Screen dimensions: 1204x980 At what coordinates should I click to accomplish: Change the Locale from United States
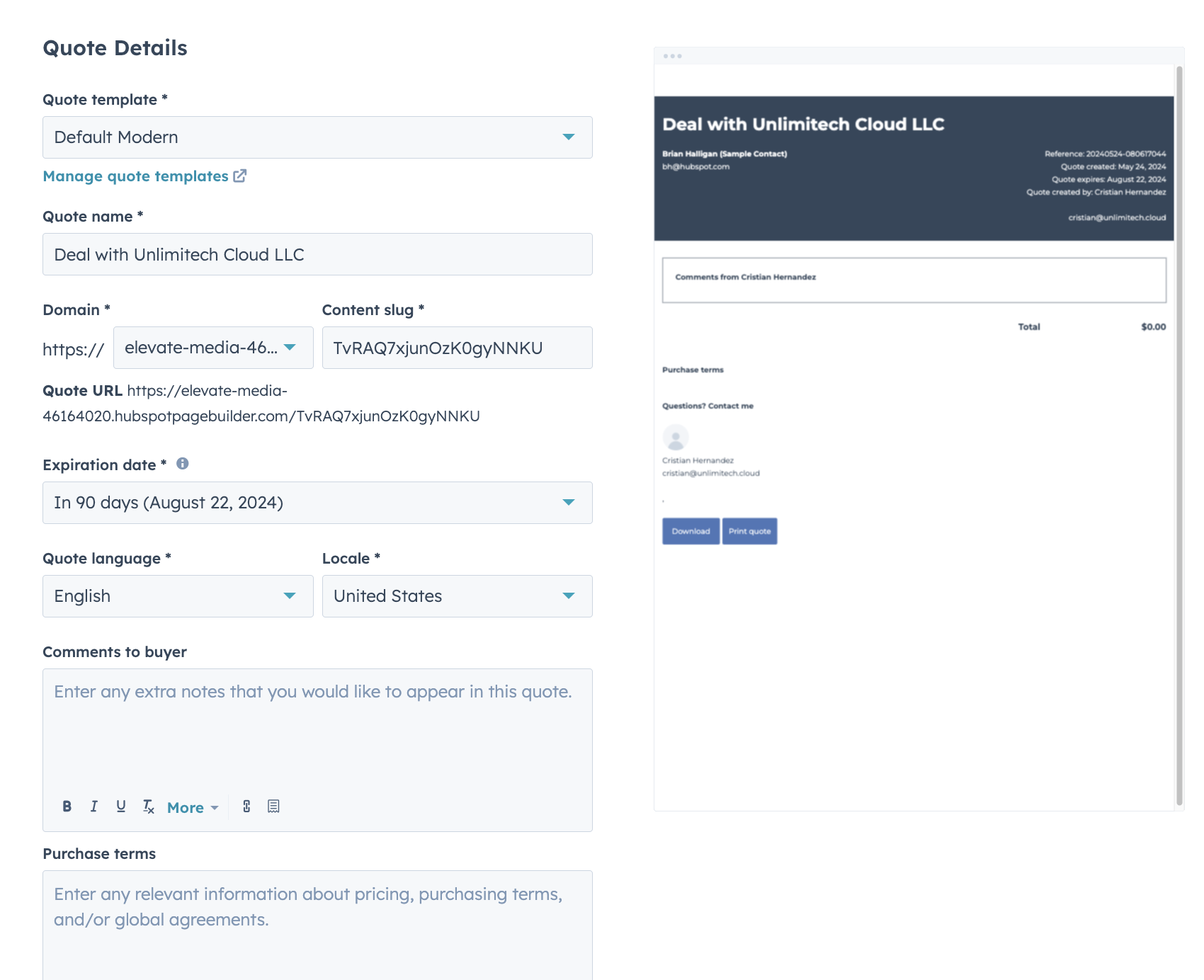pos(457,596)
